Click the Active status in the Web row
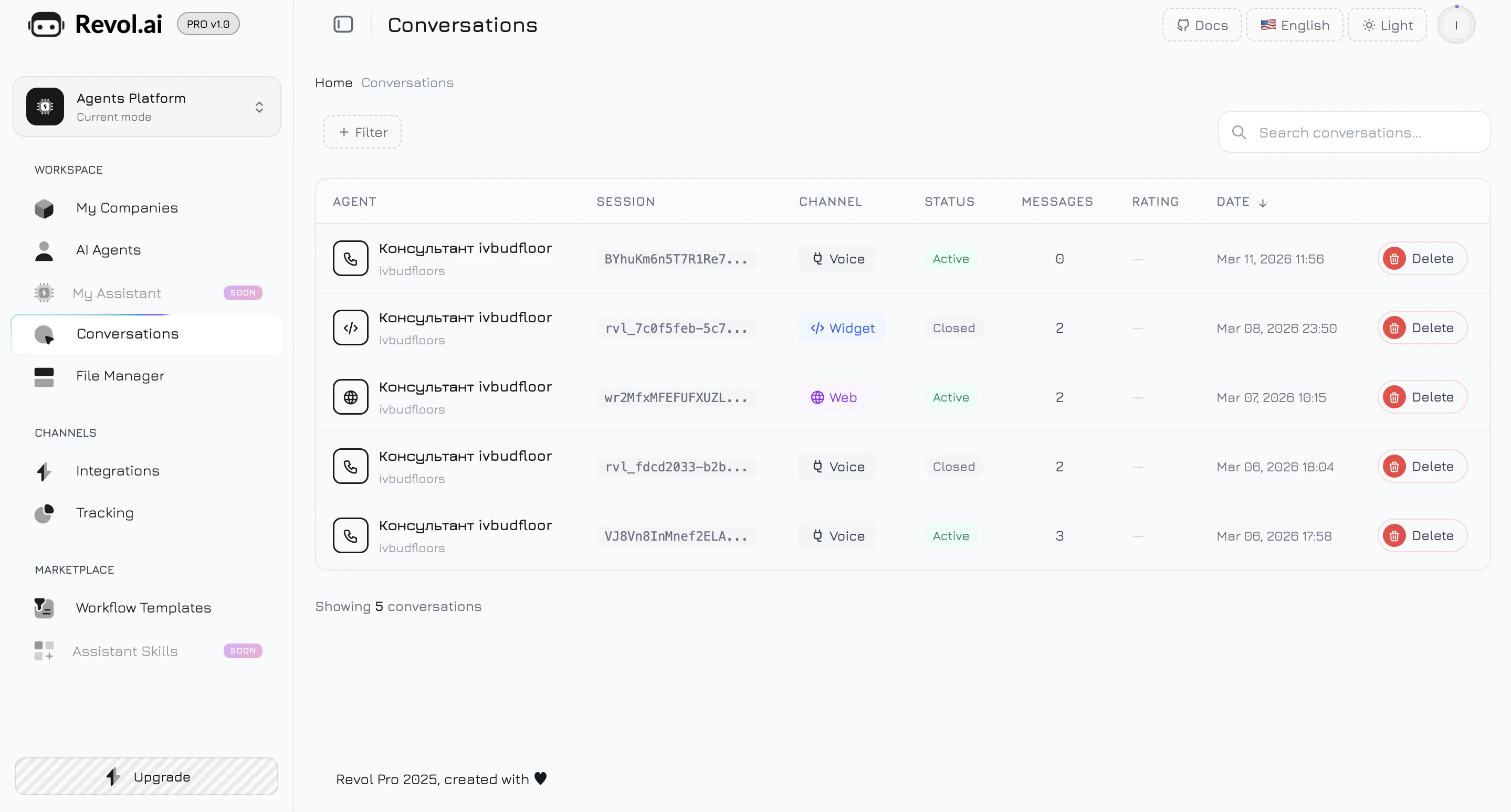This screenshot has width=1511, height=812. click(x=951, y=397)
